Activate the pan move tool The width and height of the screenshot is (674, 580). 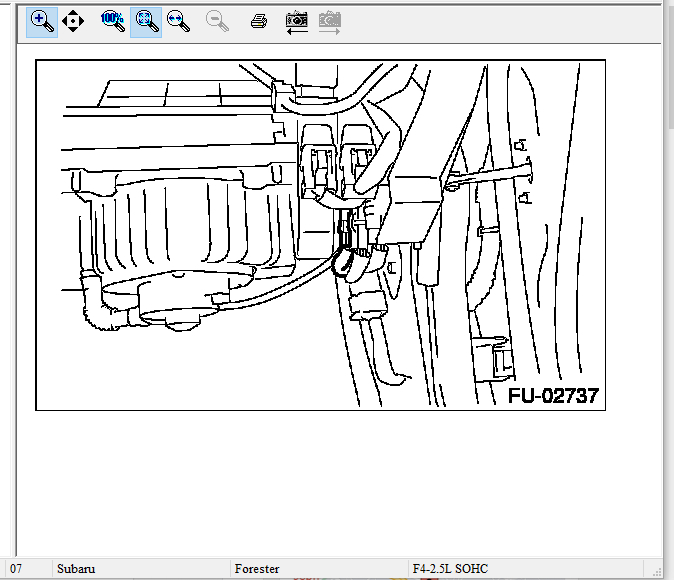coord(73,21)
